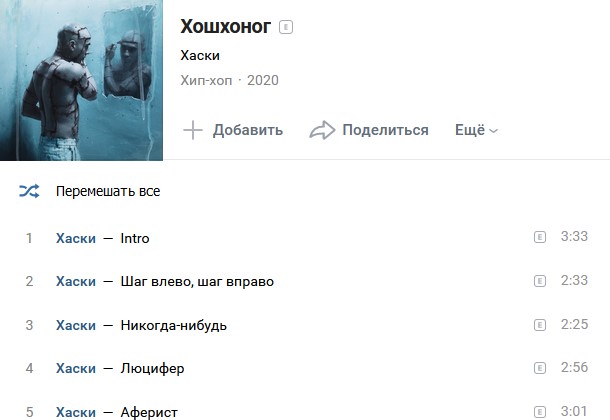Click the plus icon beside Добавить
This screenshot has width=610, height=420.
point(193,130)
